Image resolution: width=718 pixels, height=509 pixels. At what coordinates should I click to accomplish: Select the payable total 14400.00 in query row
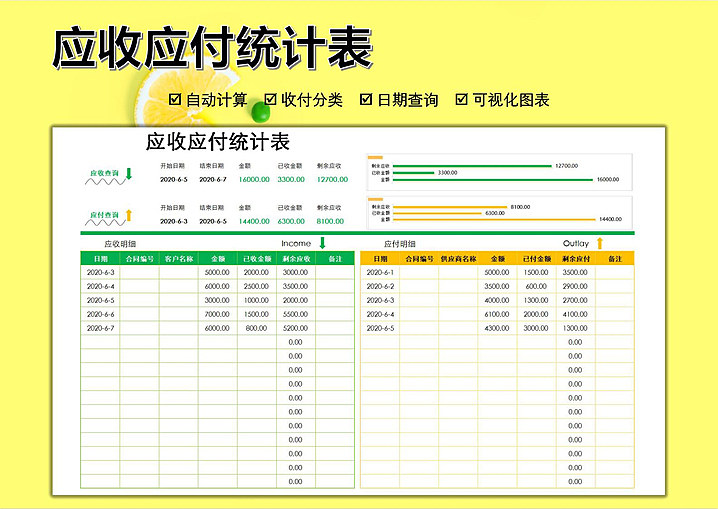(x=254, y=221)
